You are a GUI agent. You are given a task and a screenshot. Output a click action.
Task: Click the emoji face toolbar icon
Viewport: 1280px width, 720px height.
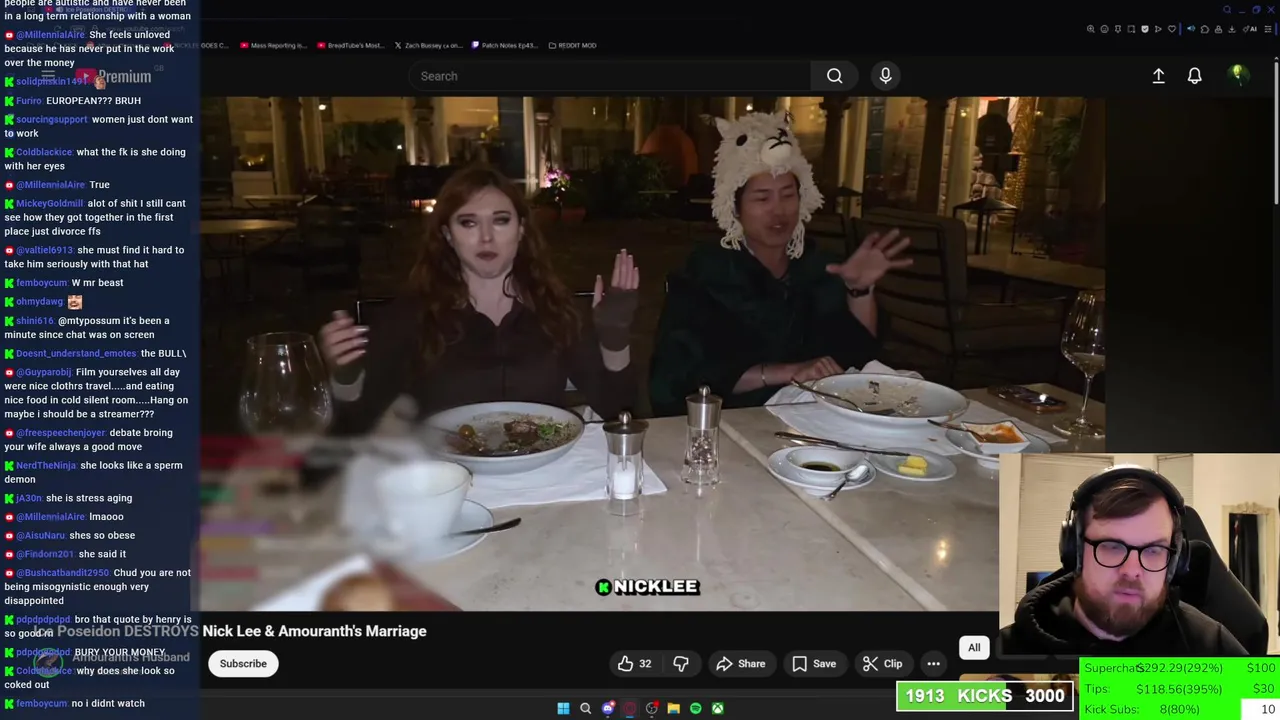(1104, 29)
